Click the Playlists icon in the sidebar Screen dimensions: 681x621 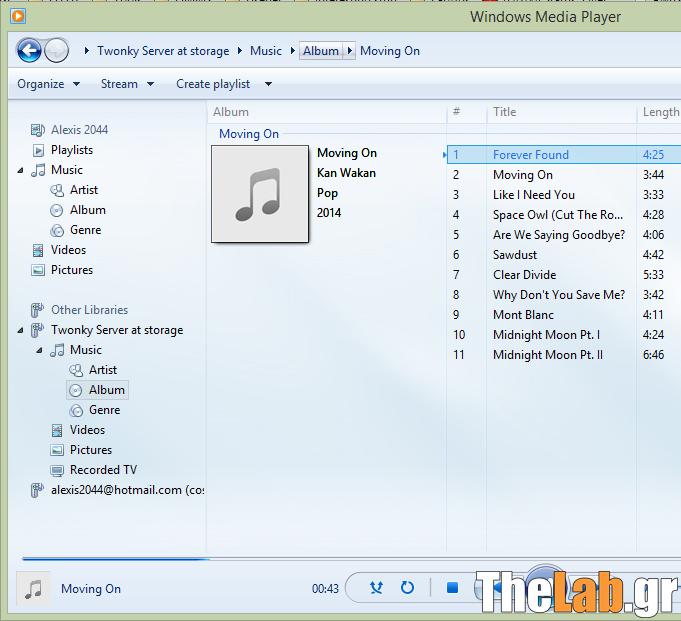click(x=38, y=150)
